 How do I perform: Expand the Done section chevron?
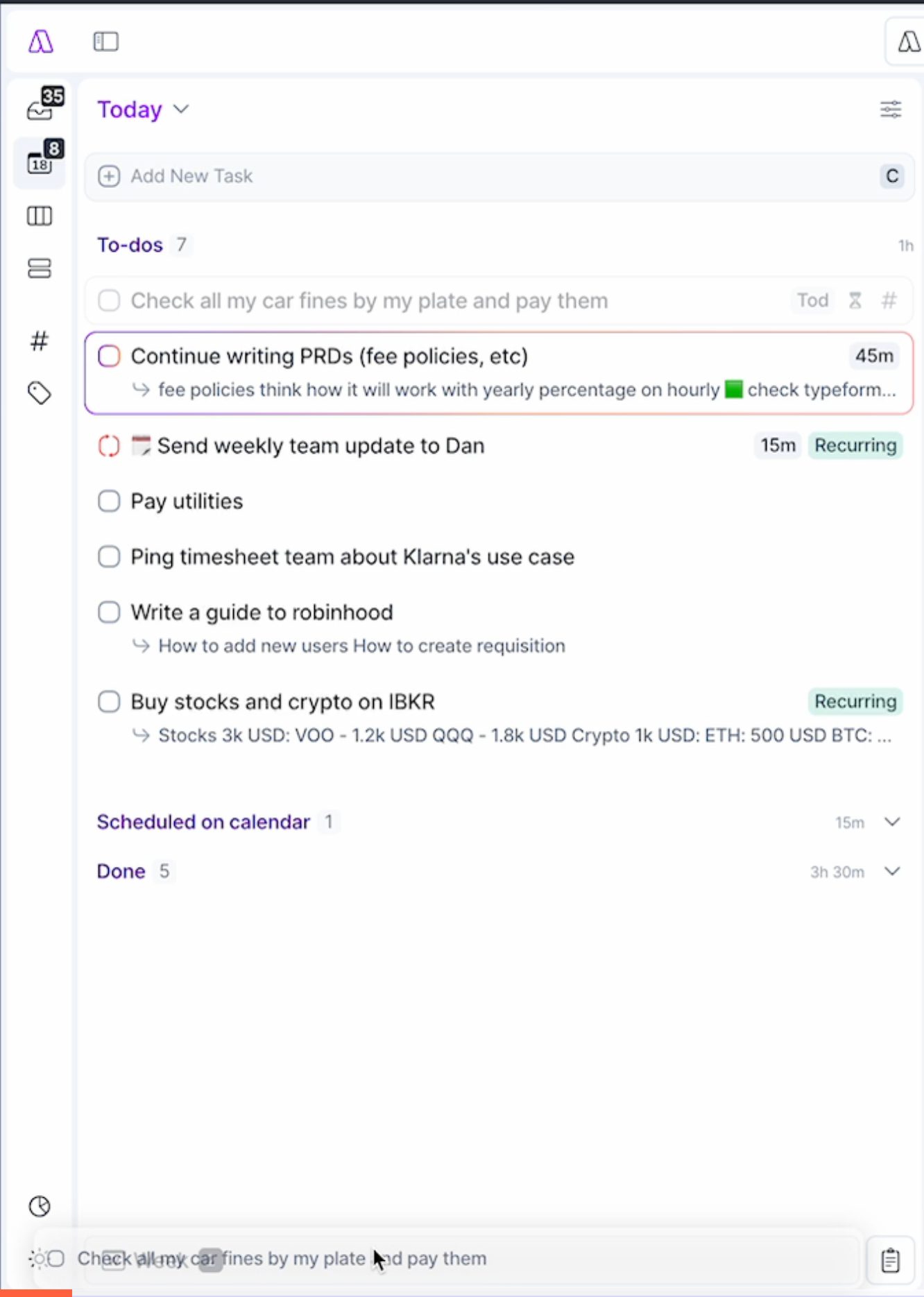[892, 871]
